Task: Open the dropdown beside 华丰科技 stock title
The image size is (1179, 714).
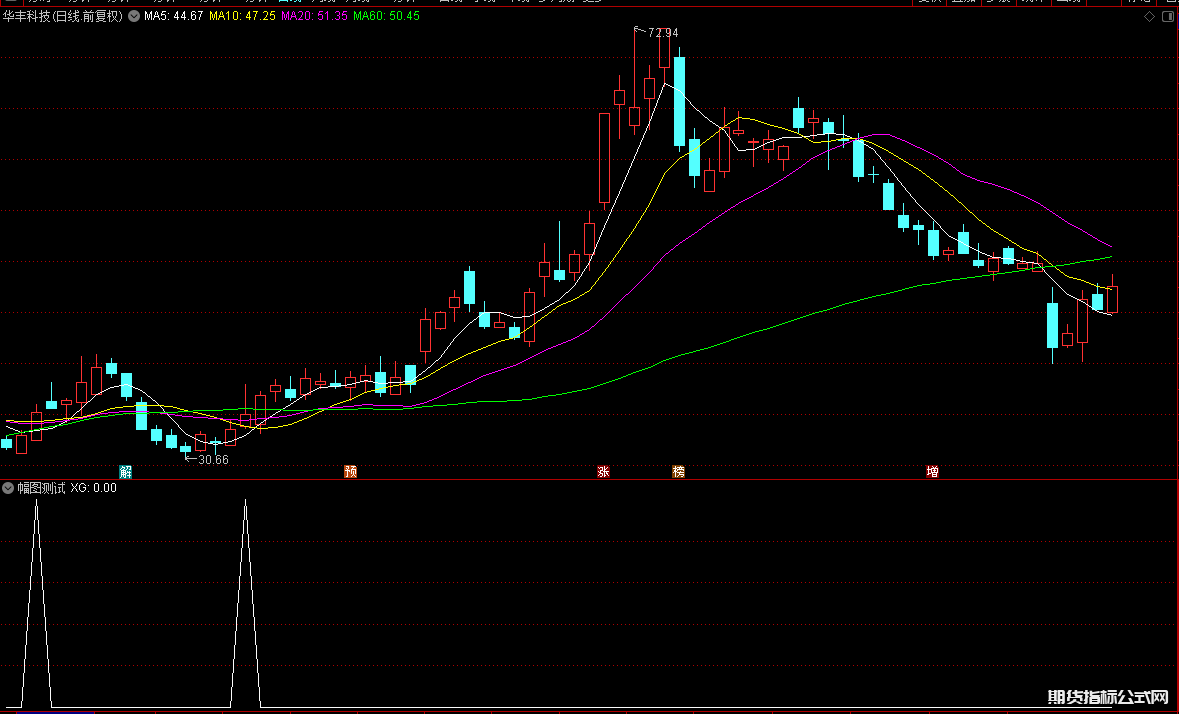Action: point(134,16)
